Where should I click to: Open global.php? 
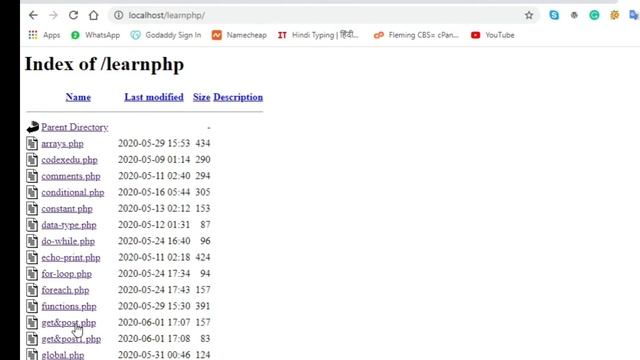coord(63,355)
